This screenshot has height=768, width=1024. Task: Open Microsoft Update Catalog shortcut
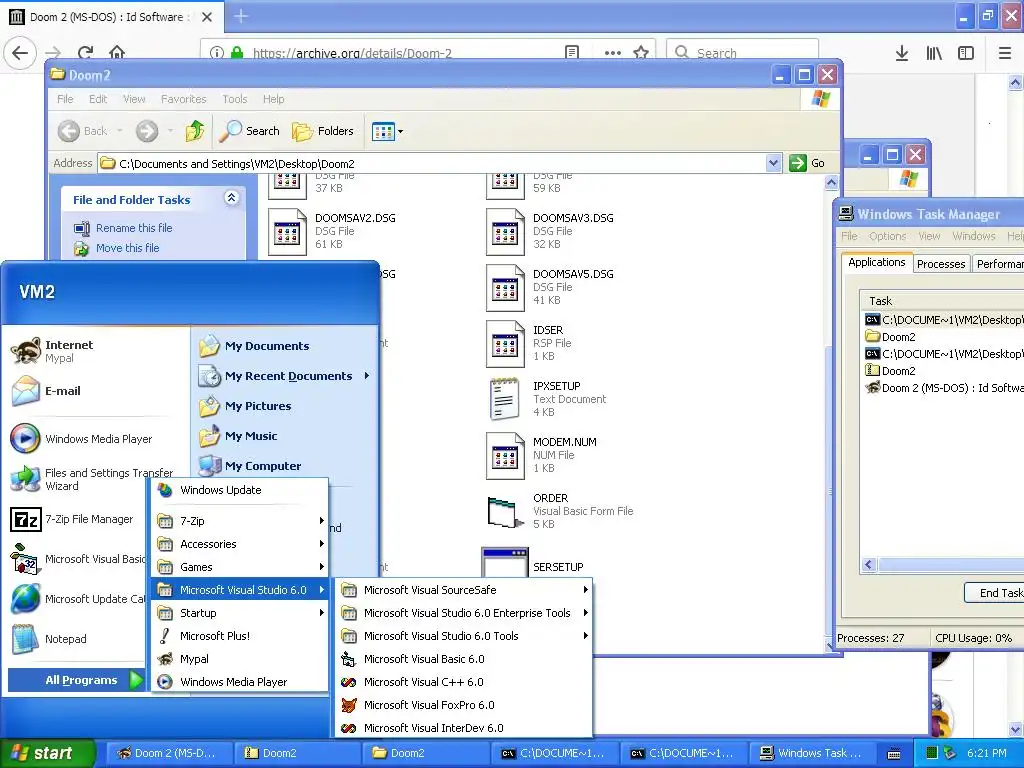click(x=77, y=599)
